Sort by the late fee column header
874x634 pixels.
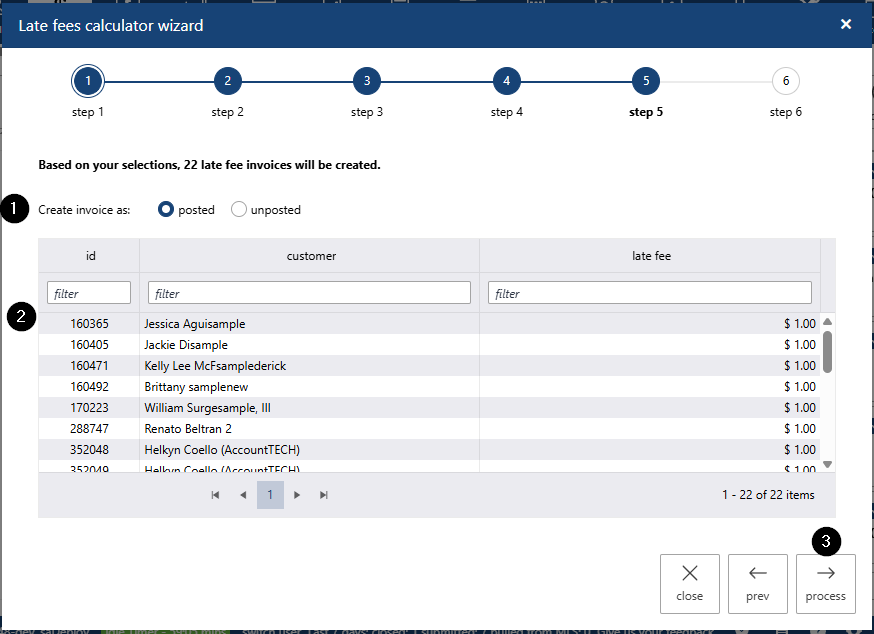pos(651,256)
